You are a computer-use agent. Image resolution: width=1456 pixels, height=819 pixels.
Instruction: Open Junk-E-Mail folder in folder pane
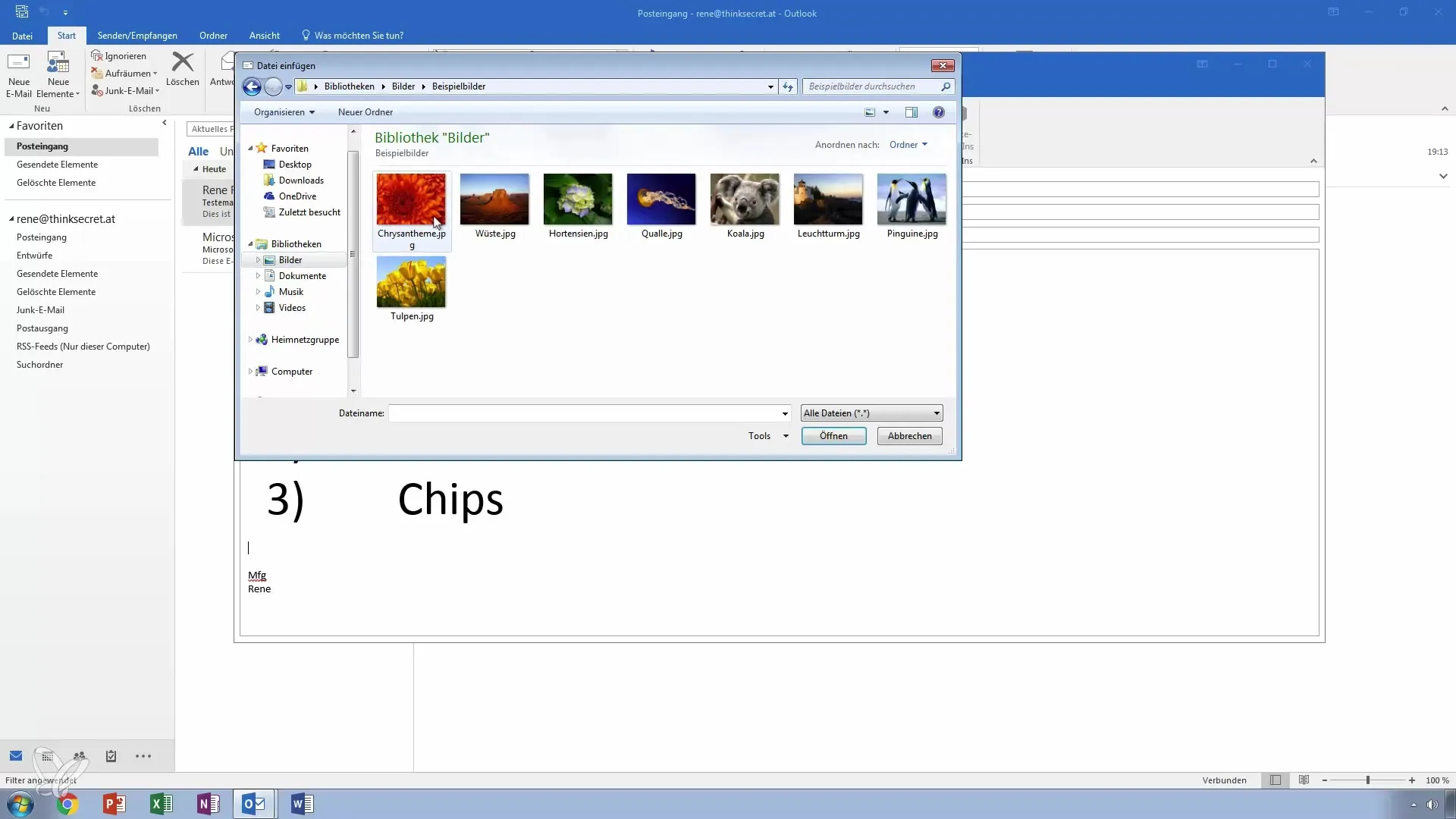pos(40,310)
